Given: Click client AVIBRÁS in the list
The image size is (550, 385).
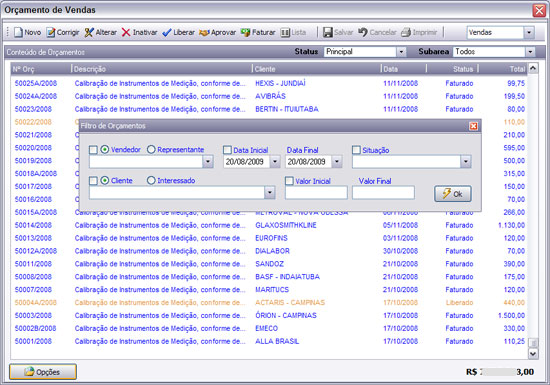Looking at the screenshot, I should [270, 96].
